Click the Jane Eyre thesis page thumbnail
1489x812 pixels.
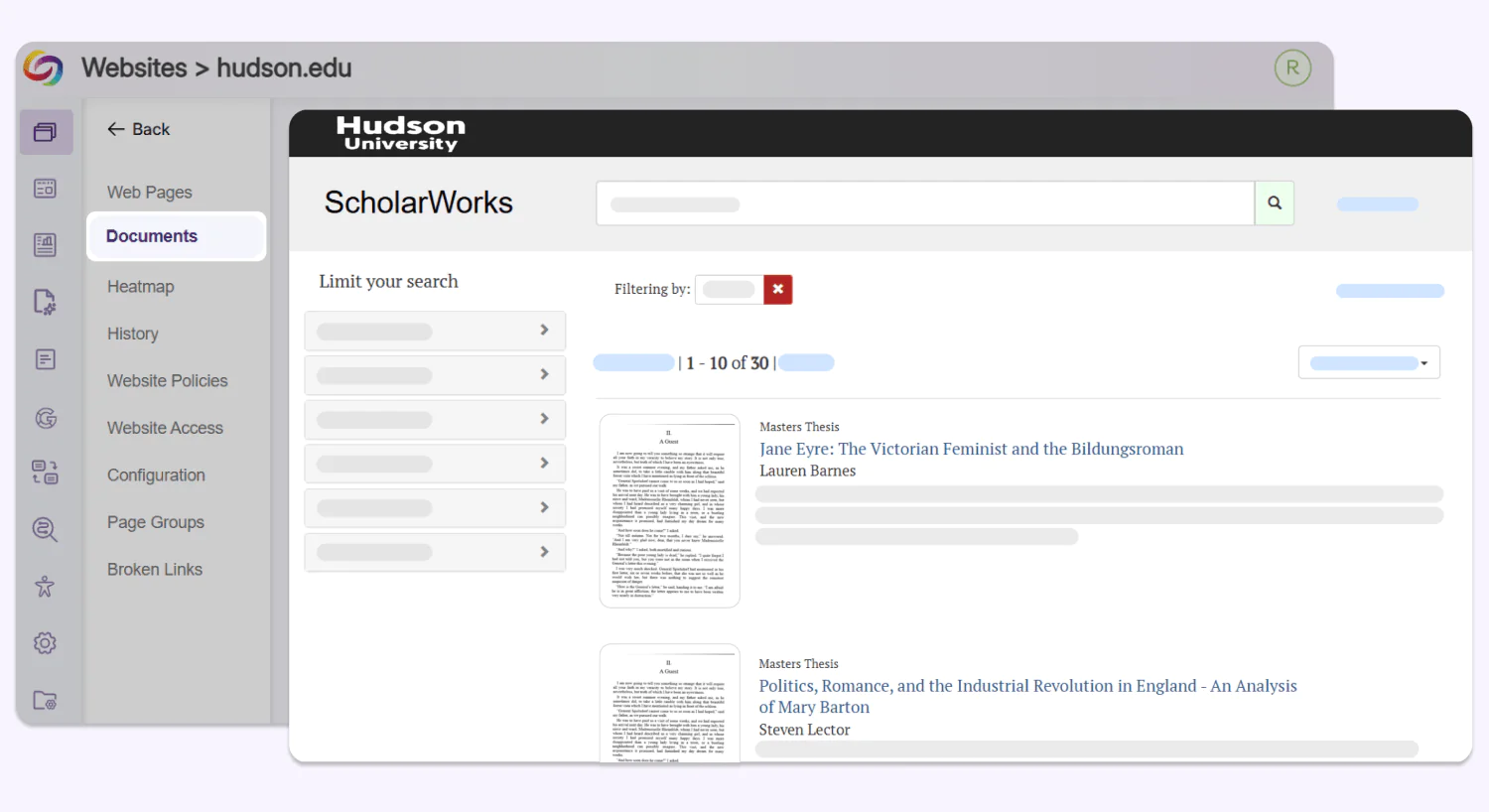[670, 510]
